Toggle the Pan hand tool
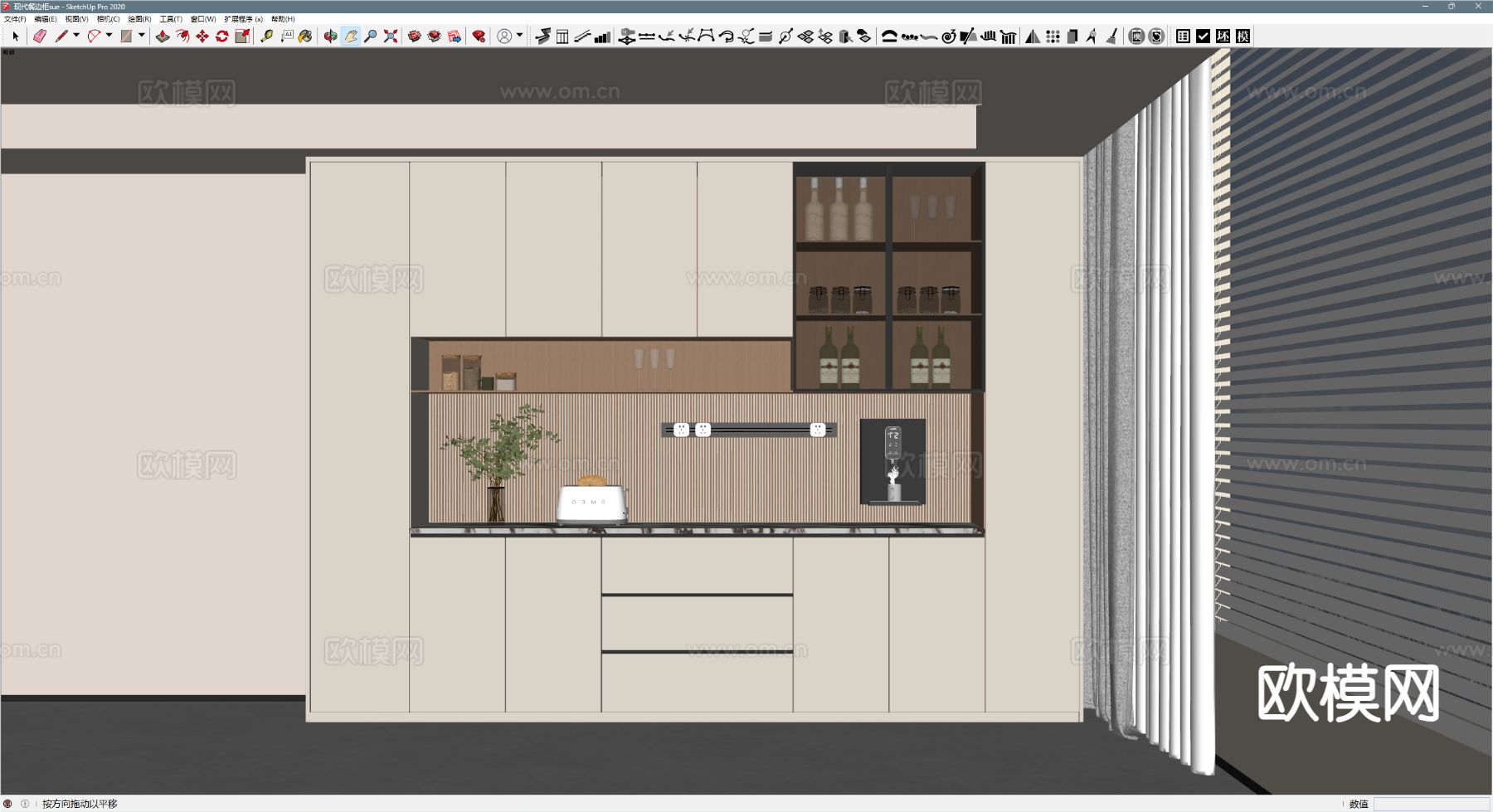The image size is (1493, 812). 350,36
